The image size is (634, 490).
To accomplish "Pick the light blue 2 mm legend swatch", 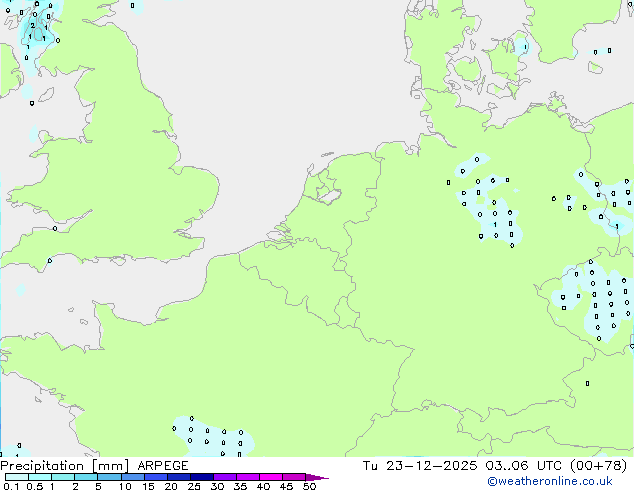I will click(x=86, y=478).
